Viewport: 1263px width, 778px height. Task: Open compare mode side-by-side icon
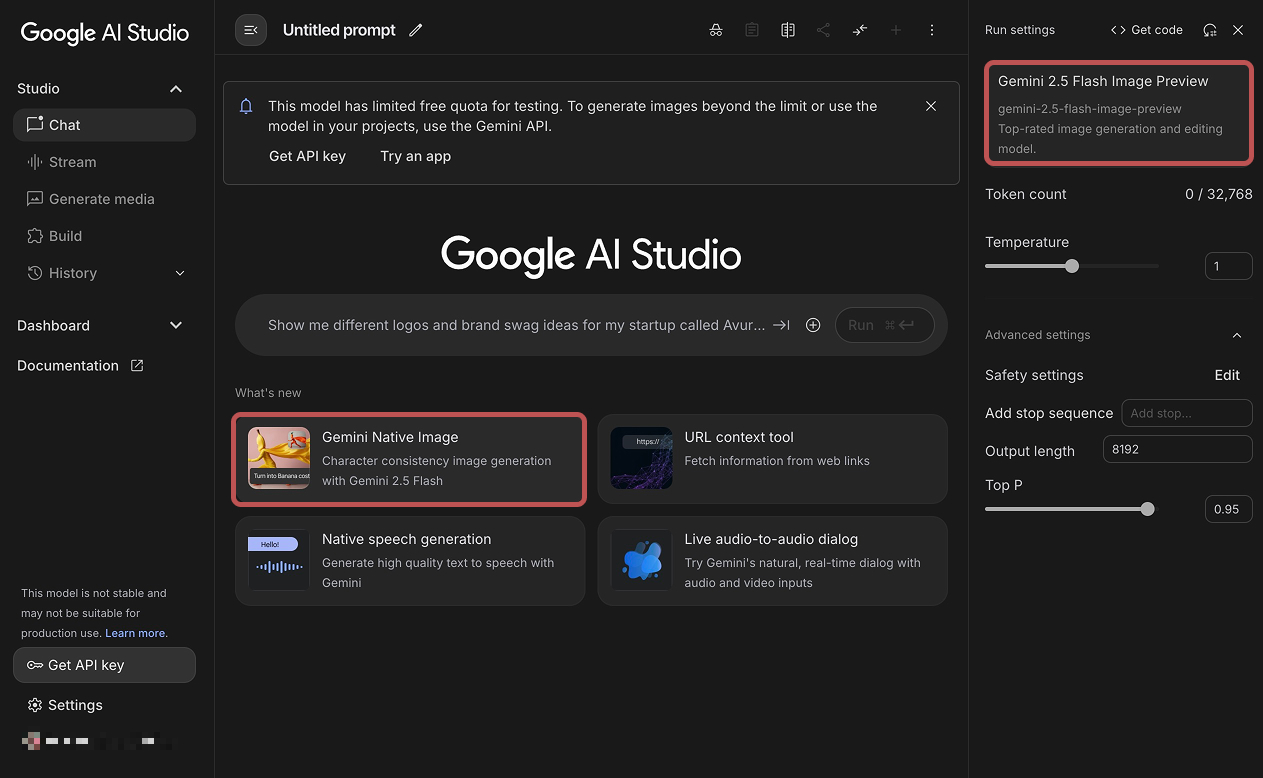coord(788,30)
